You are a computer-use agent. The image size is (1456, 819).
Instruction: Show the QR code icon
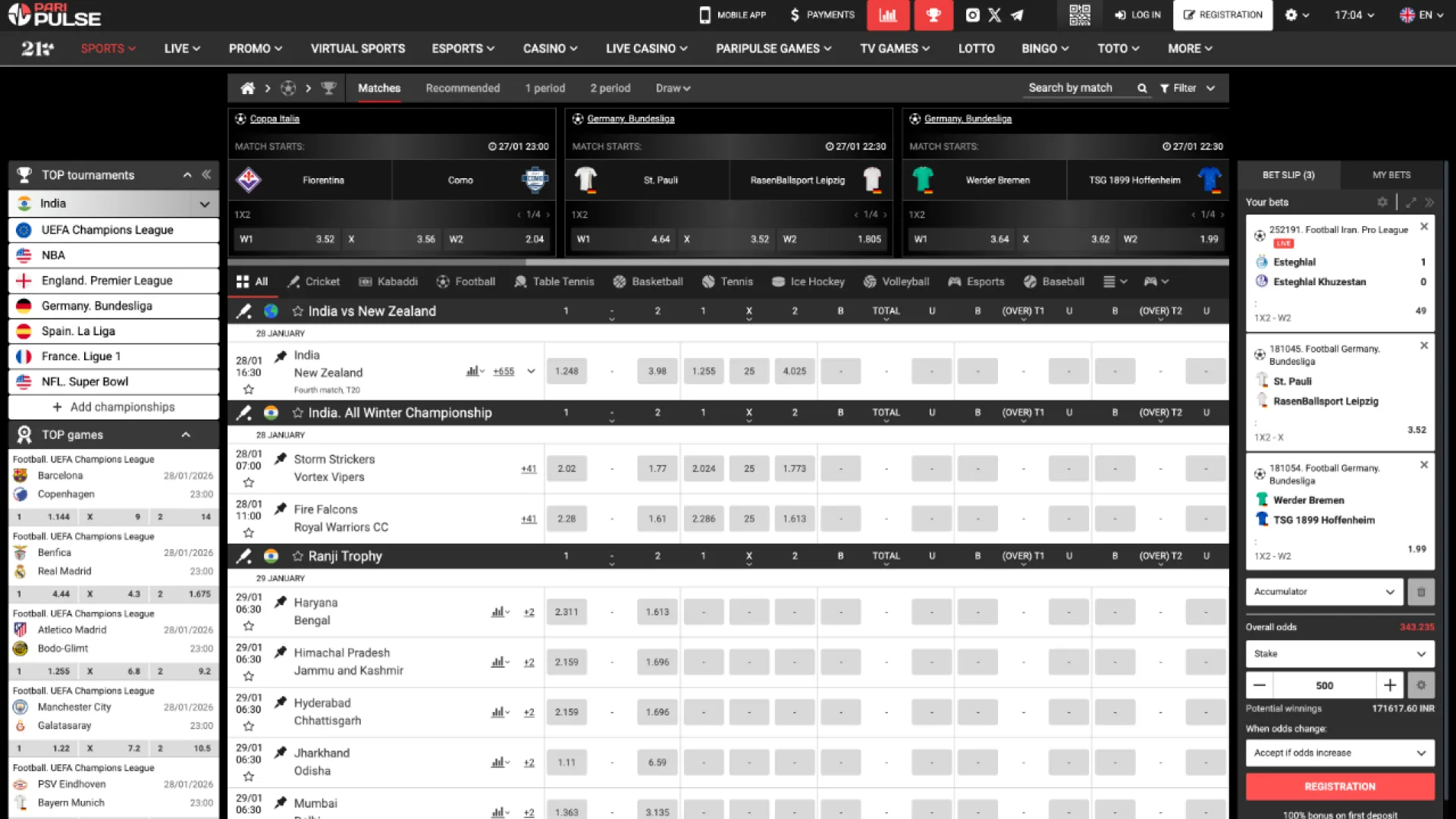[x=1079, y=14]
